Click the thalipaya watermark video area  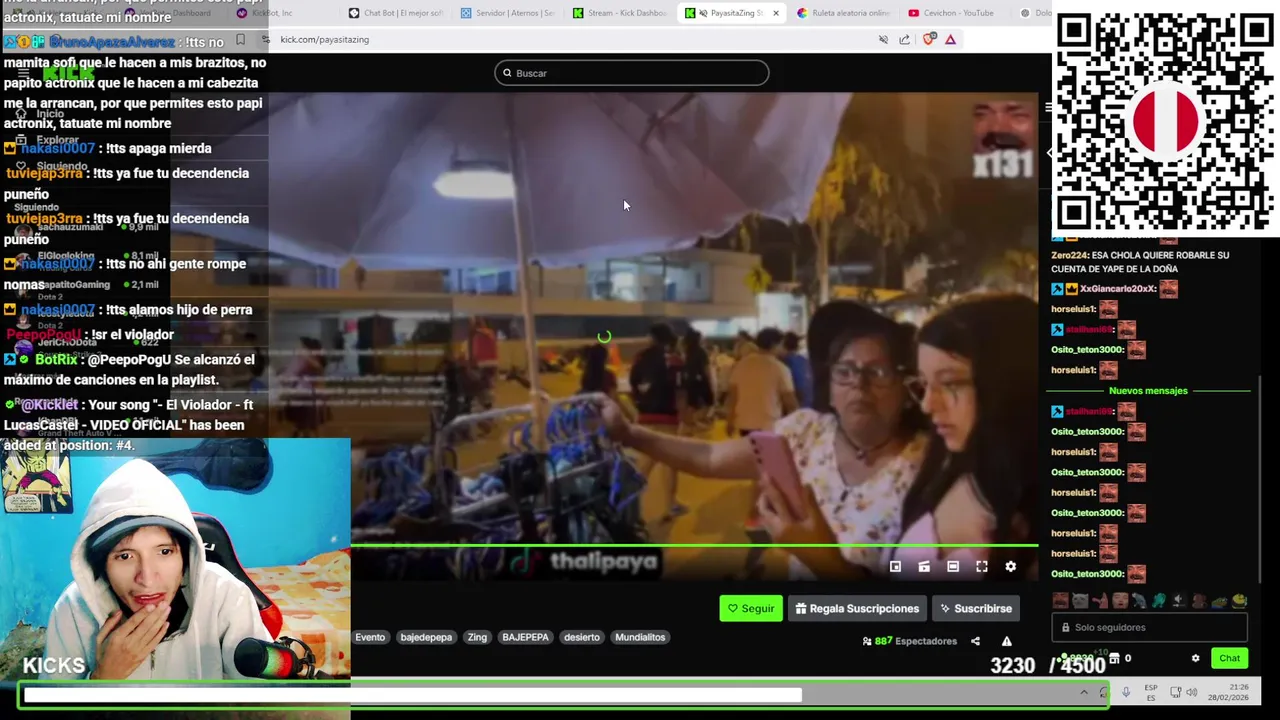(x=603, y=561)
